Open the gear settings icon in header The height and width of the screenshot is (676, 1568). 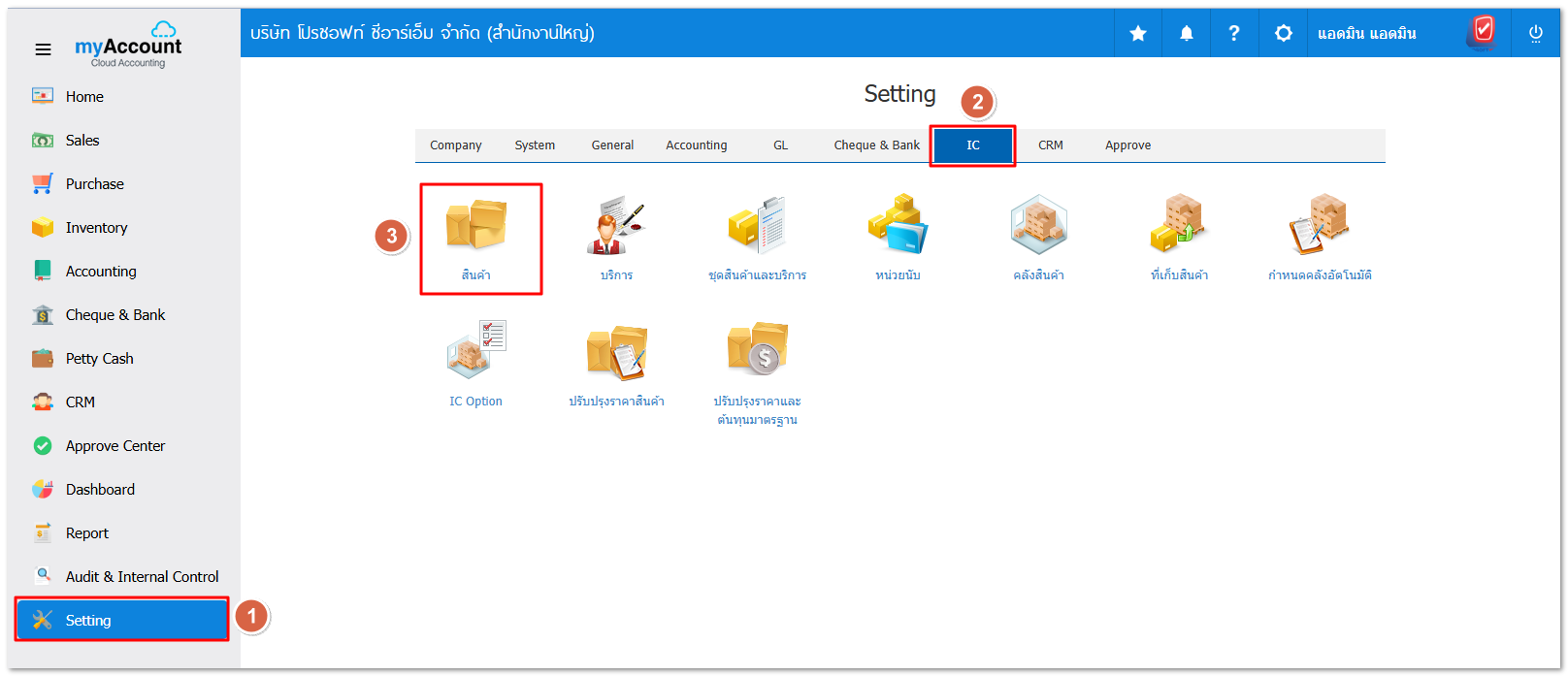point(1283,34)
